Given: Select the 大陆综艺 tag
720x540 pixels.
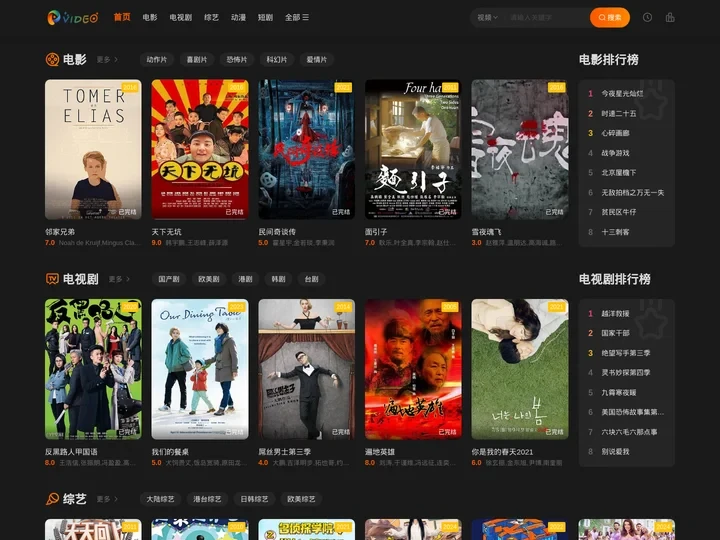Looking at the screenshot, I should pyautogui.click(x=160, y=499).
